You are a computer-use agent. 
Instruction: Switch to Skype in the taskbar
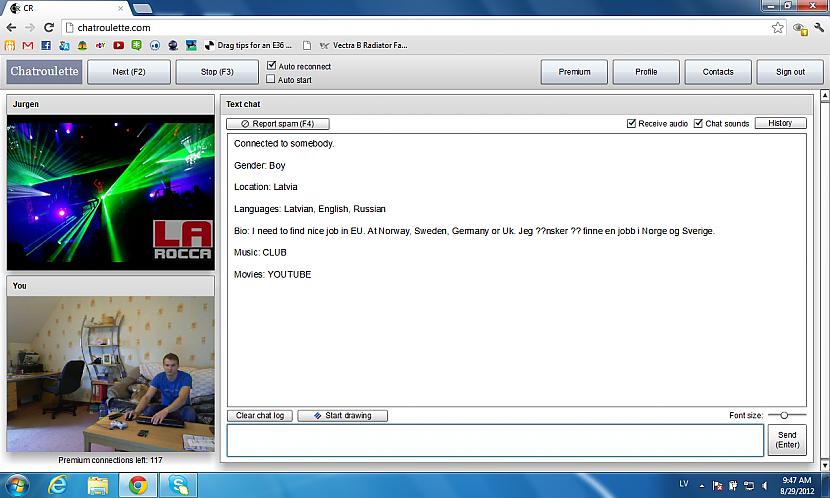click(178, 485)
